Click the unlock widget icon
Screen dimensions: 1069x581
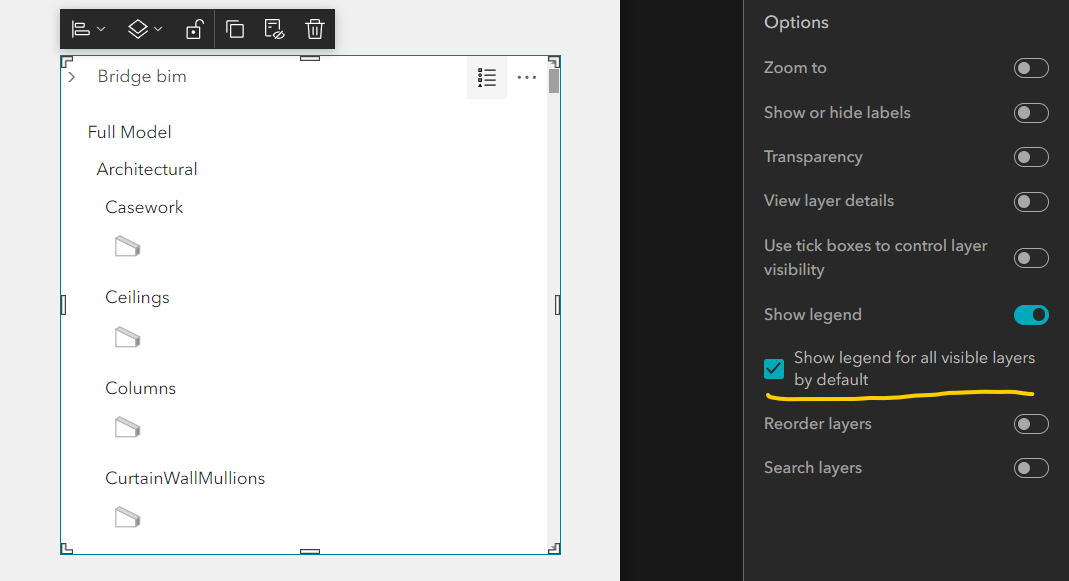click(193, 29)
